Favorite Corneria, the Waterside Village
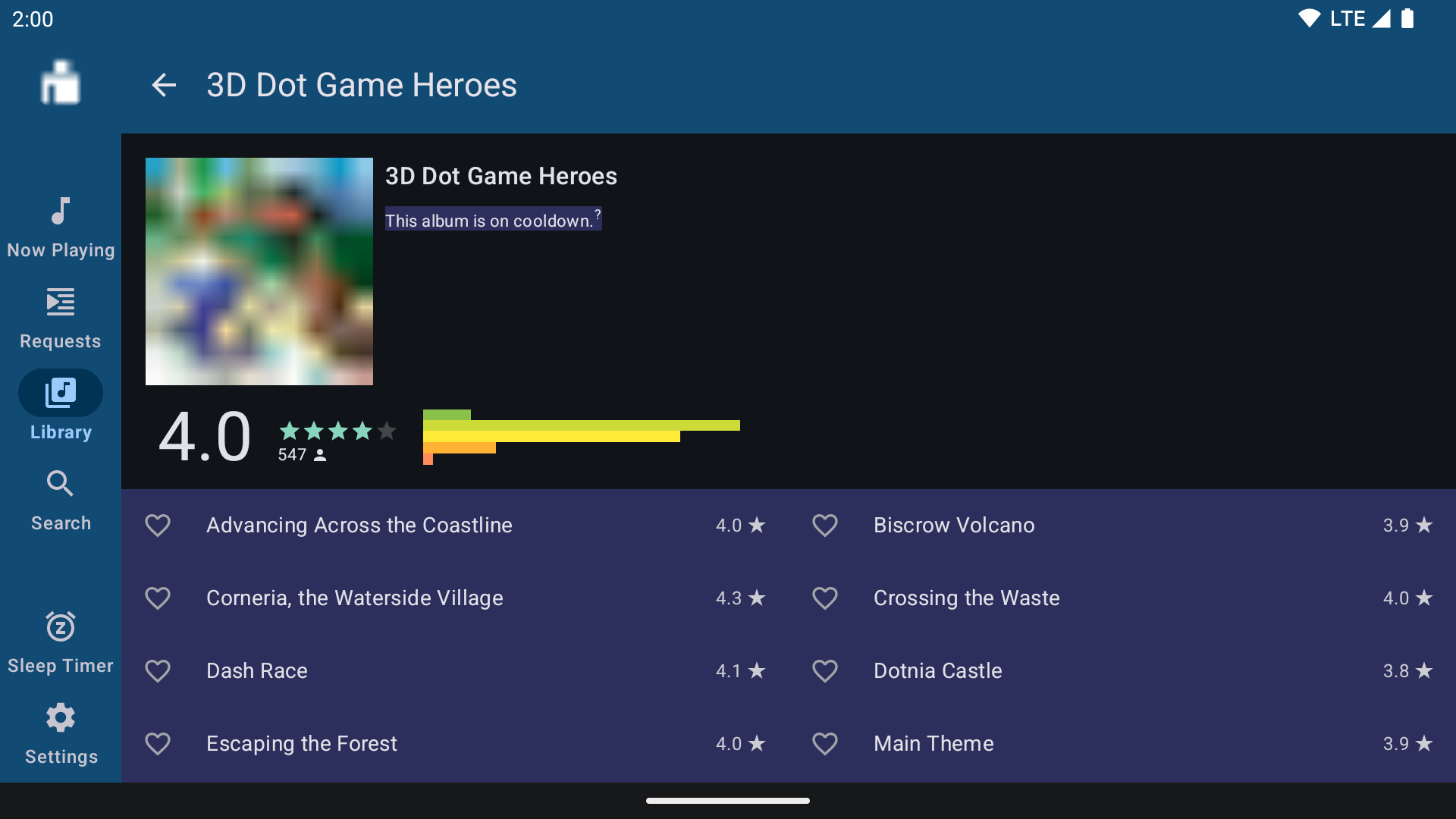 [x=158, y=598]
